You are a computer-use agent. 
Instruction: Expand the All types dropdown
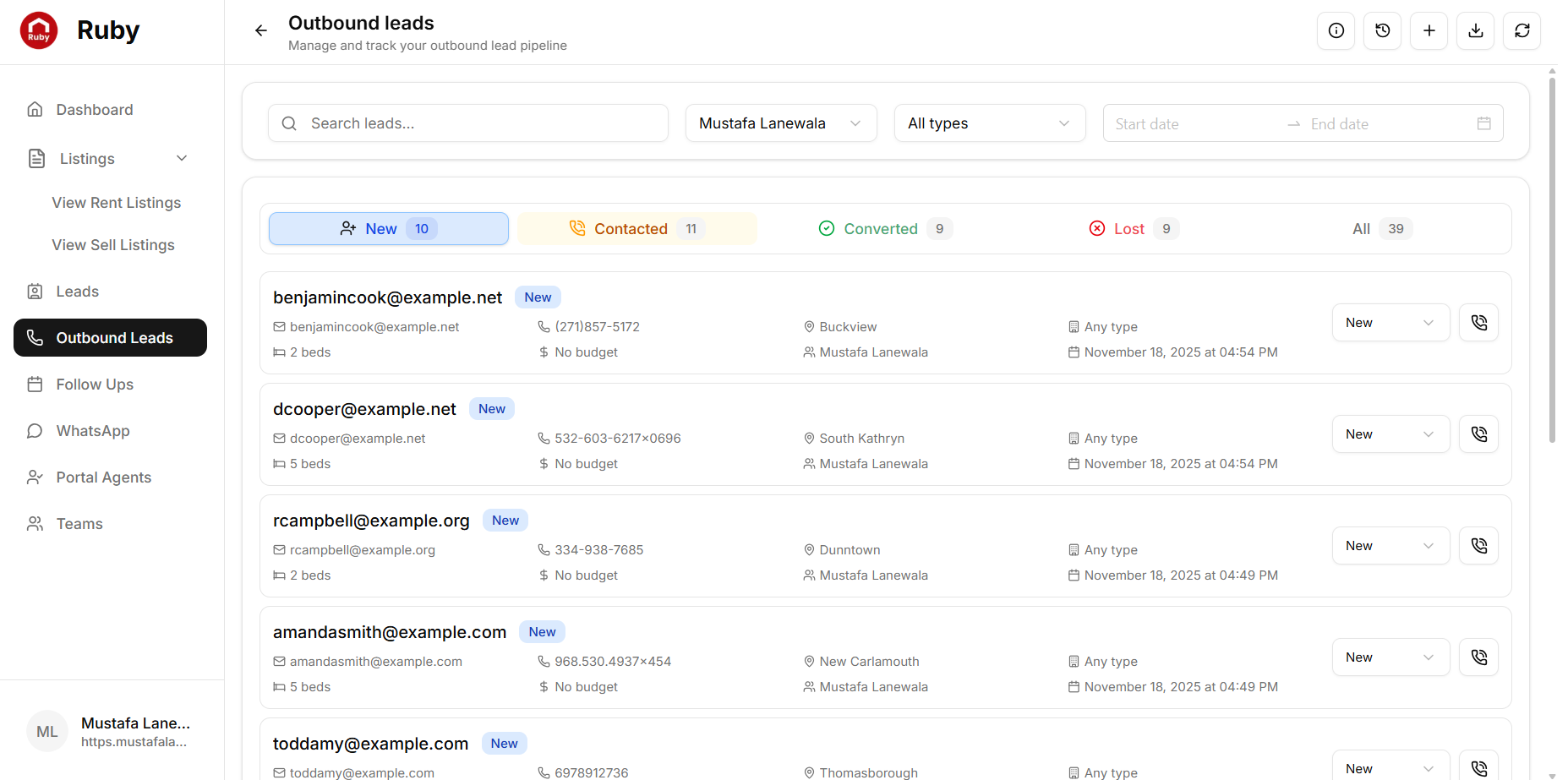[989, 123]
